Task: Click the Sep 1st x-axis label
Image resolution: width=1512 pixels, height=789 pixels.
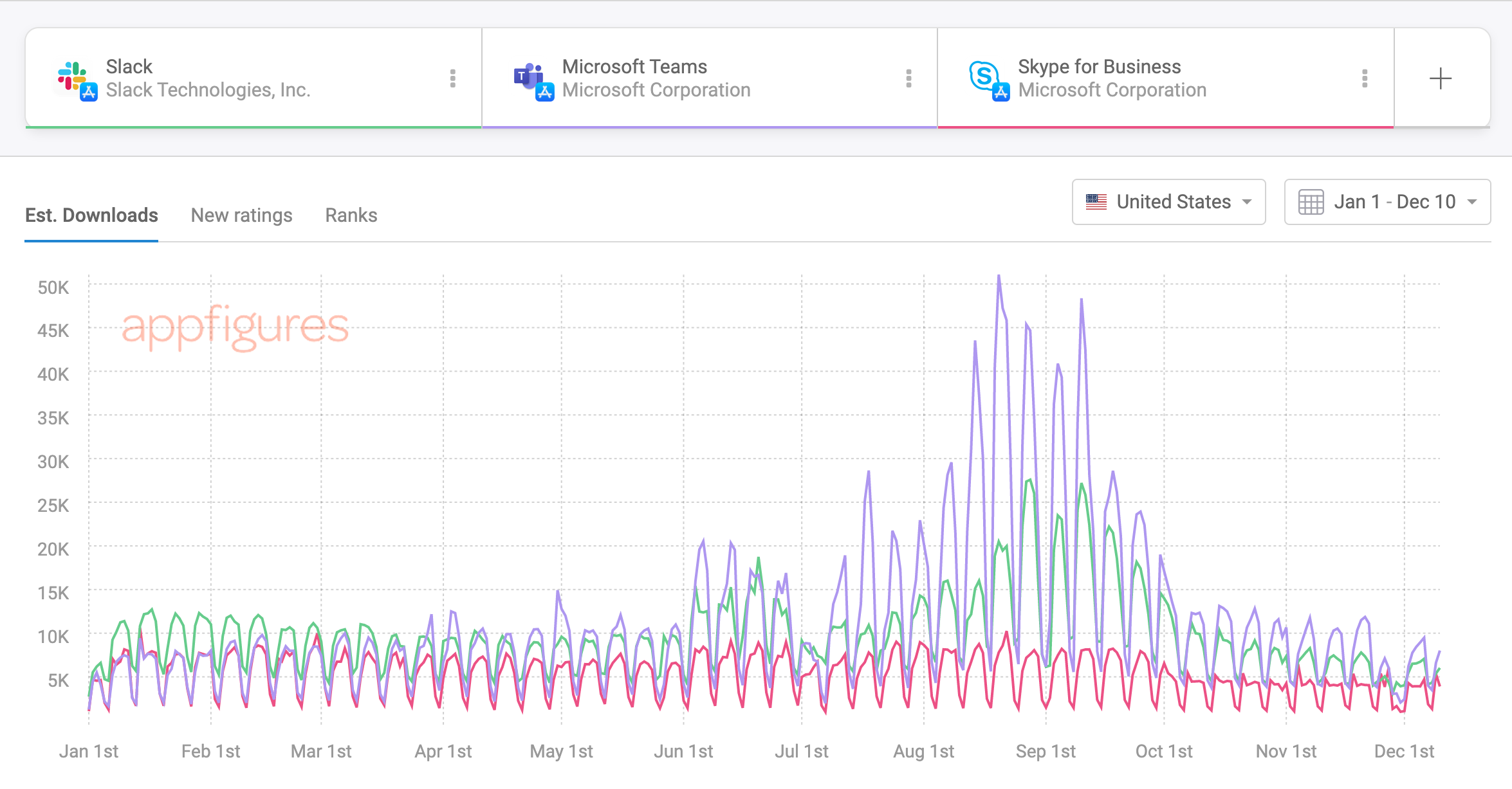Action: [x=1046, y=751]
